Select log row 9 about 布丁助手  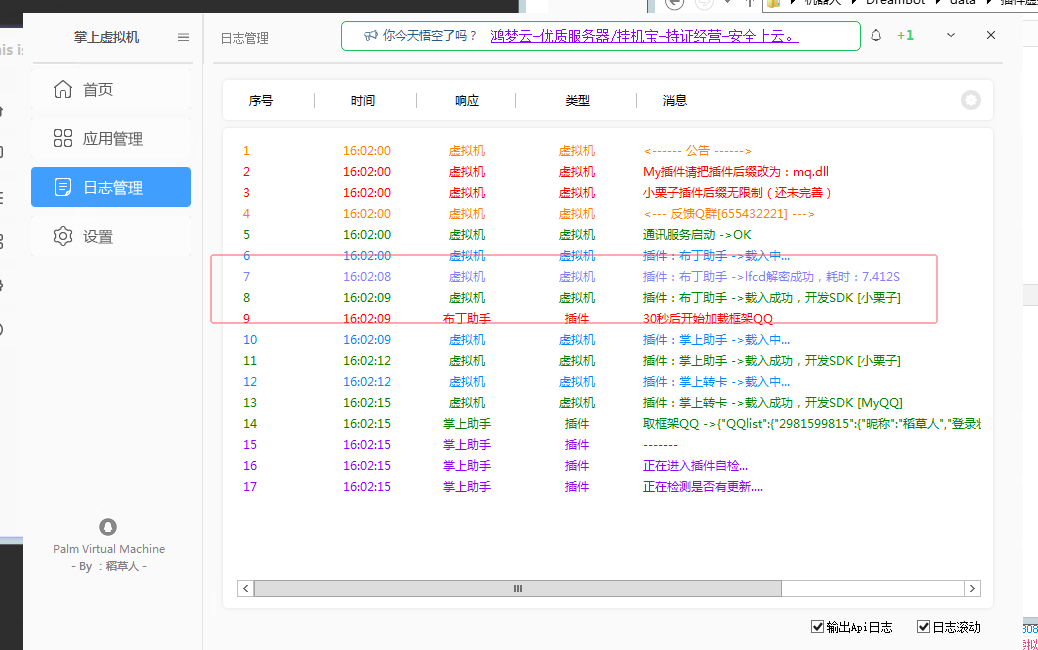[600, 318]
